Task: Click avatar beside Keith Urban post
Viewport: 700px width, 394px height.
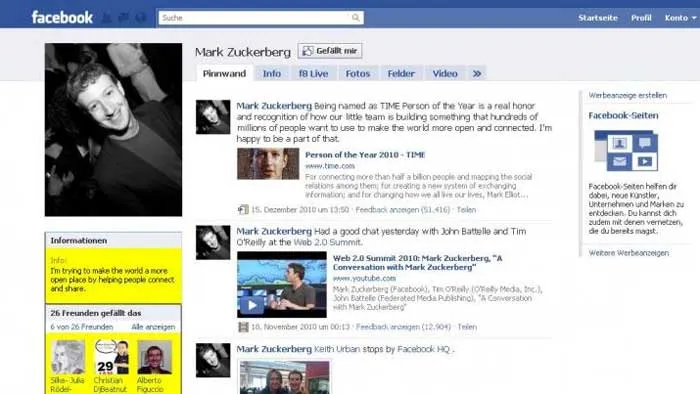Action: click(x=213, y=360)
